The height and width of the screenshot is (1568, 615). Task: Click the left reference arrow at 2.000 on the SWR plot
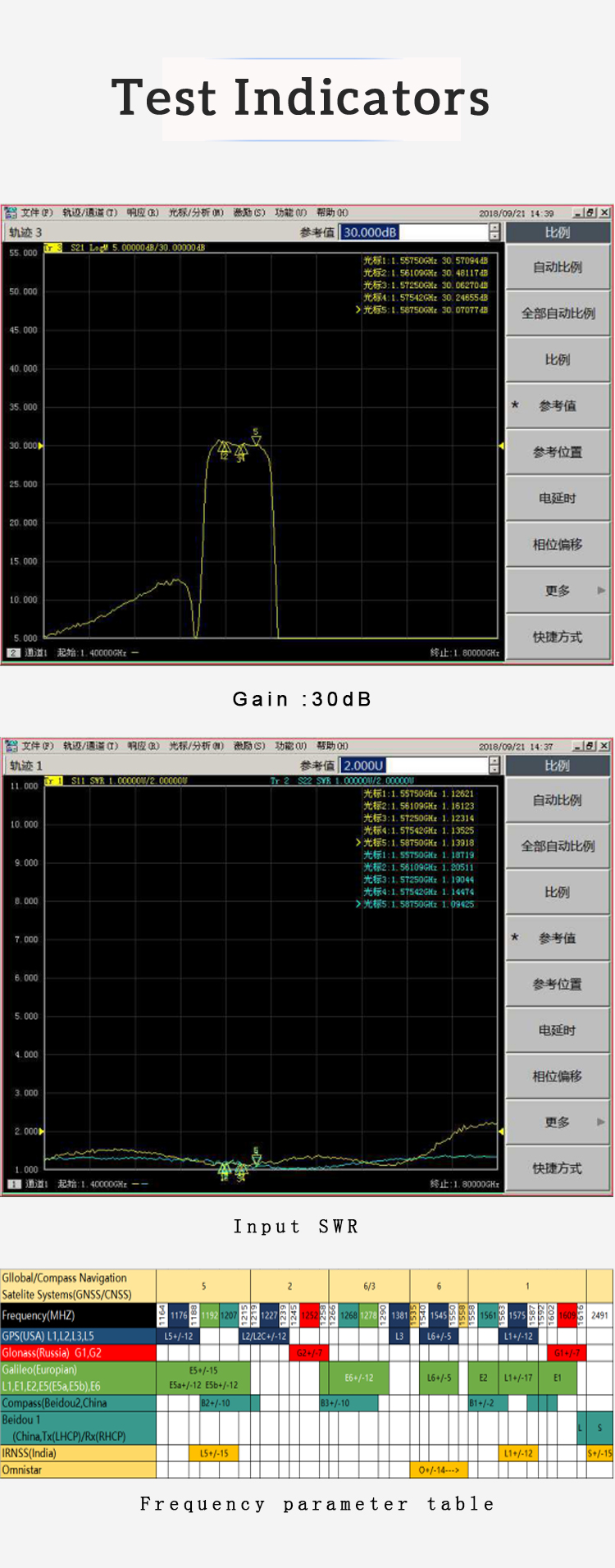tap(42, 1131)
